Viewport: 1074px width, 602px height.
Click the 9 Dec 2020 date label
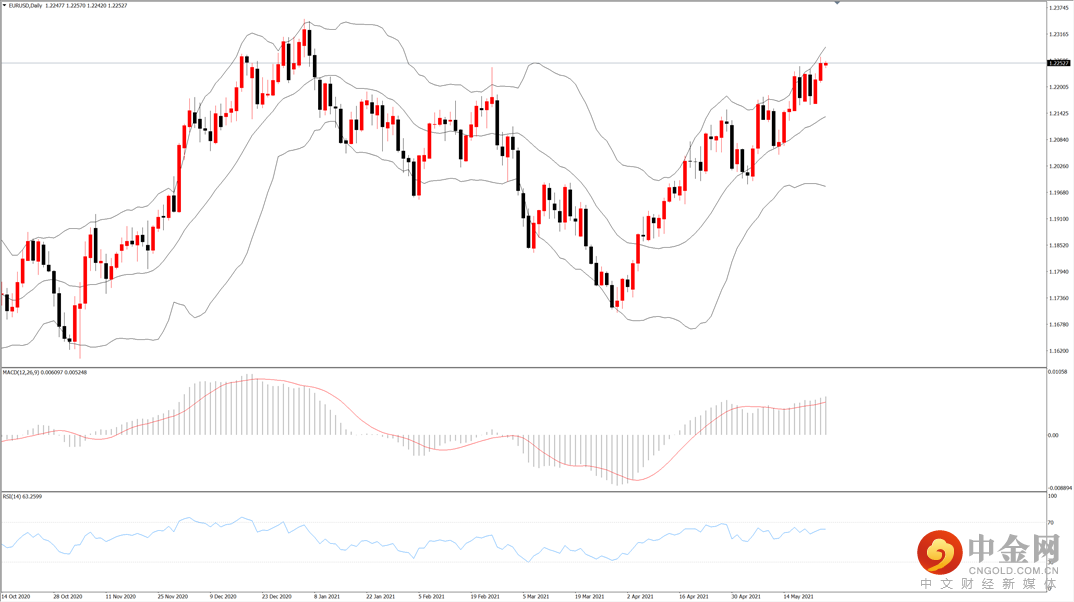[223, 597]
